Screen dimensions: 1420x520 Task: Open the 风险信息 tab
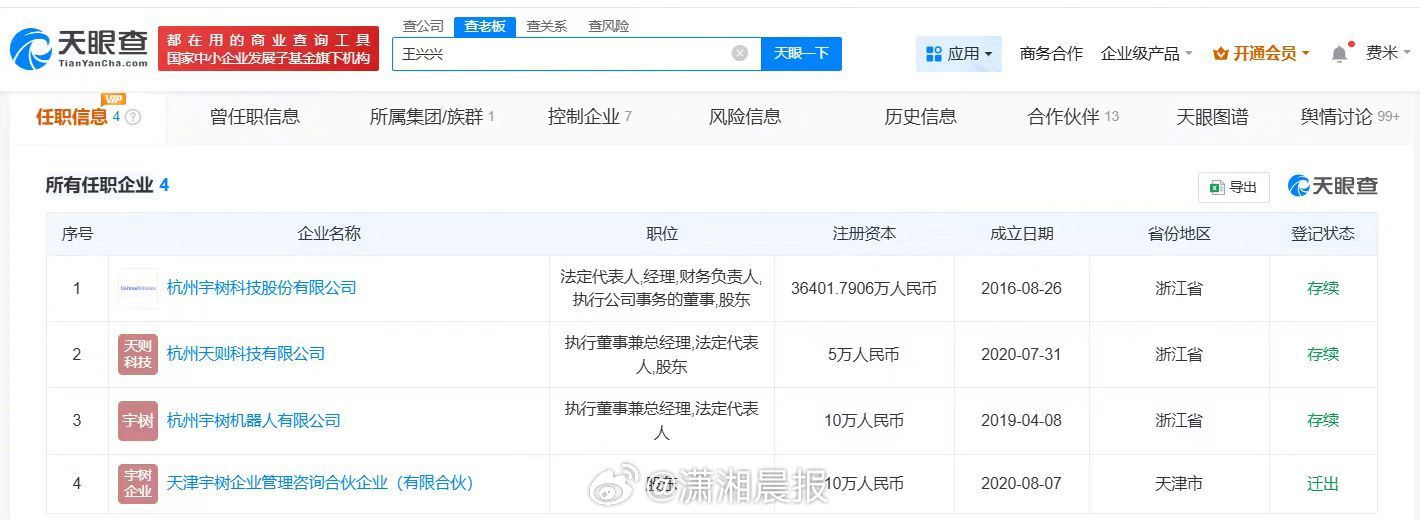[x=745, y=117]
